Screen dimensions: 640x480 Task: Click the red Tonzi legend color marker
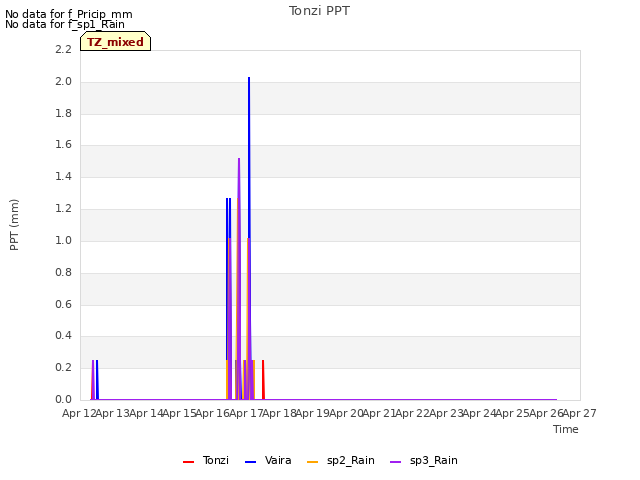(x=189, y=462)
